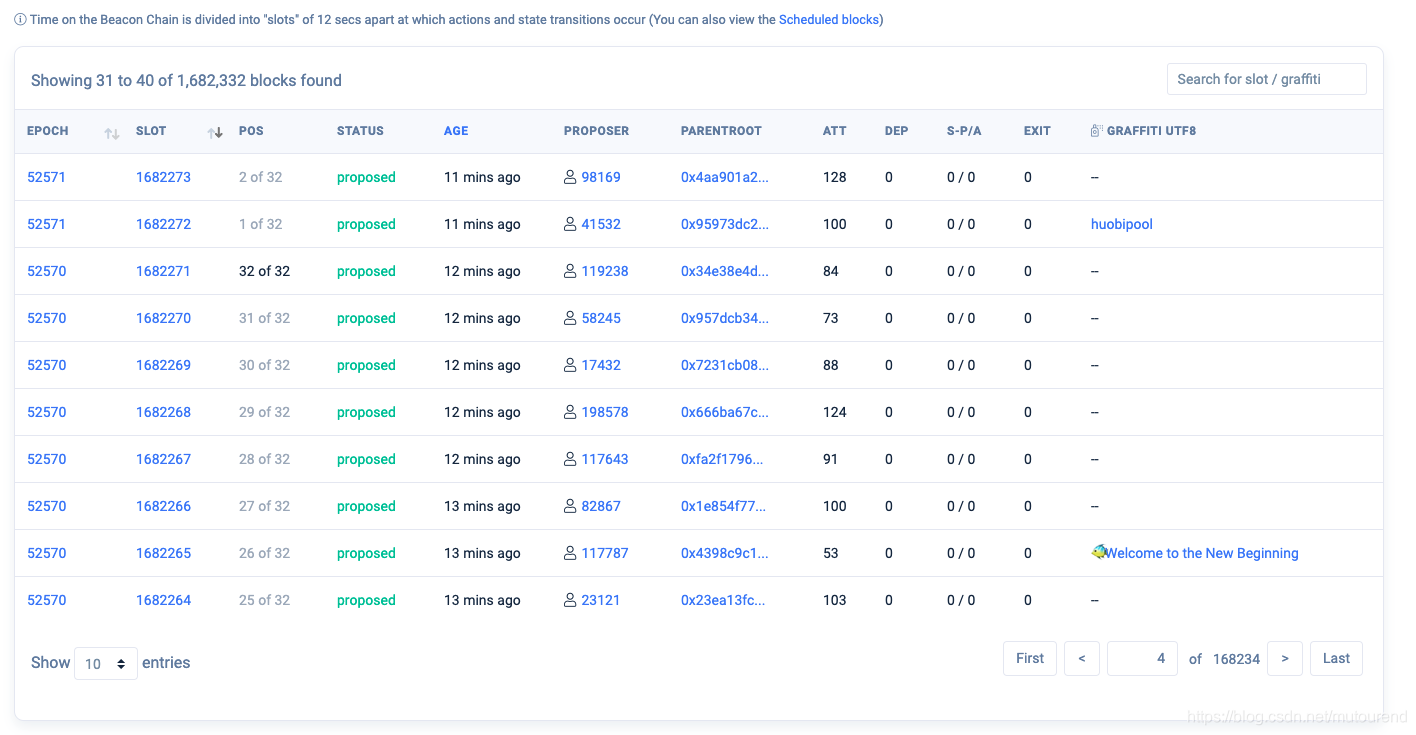Click the user icon beside proposer 198578
The height and width of the screenshot is (735, 1416).
coord(570,412)
